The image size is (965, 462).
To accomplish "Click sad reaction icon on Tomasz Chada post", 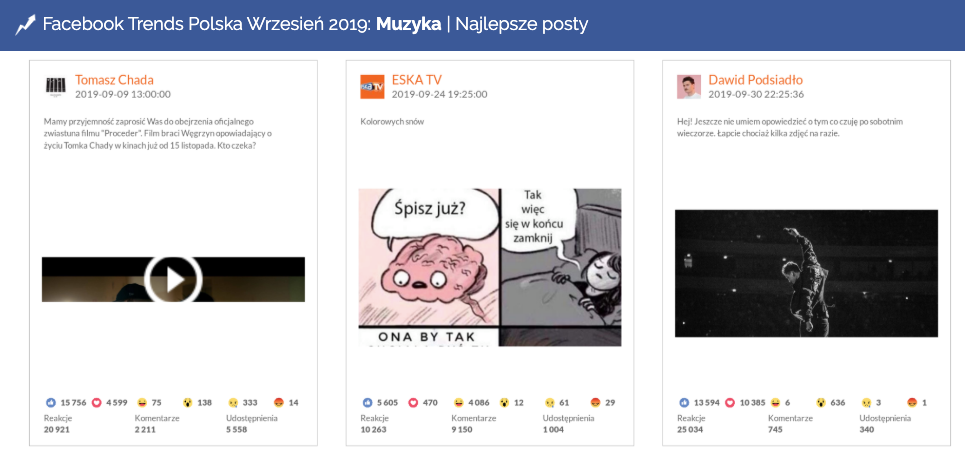I will pos(233,403).
